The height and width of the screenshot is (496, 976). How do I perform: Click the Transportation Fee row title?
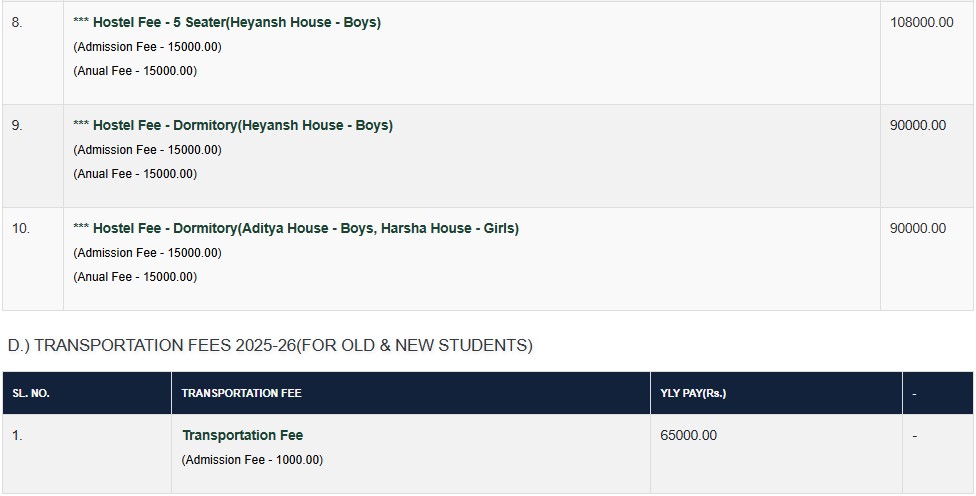pyautogui.click(x=242, y=435)
